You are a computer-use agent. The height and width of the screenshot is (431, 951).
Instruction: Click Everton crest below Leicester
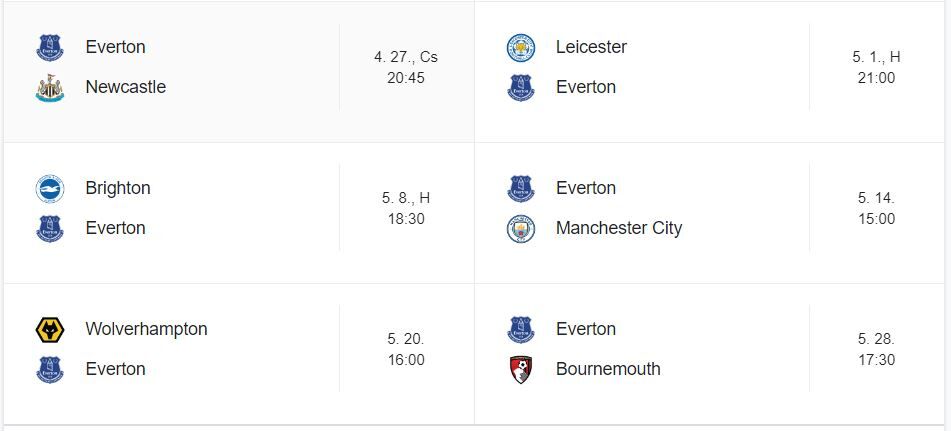[x=521, y=87]
